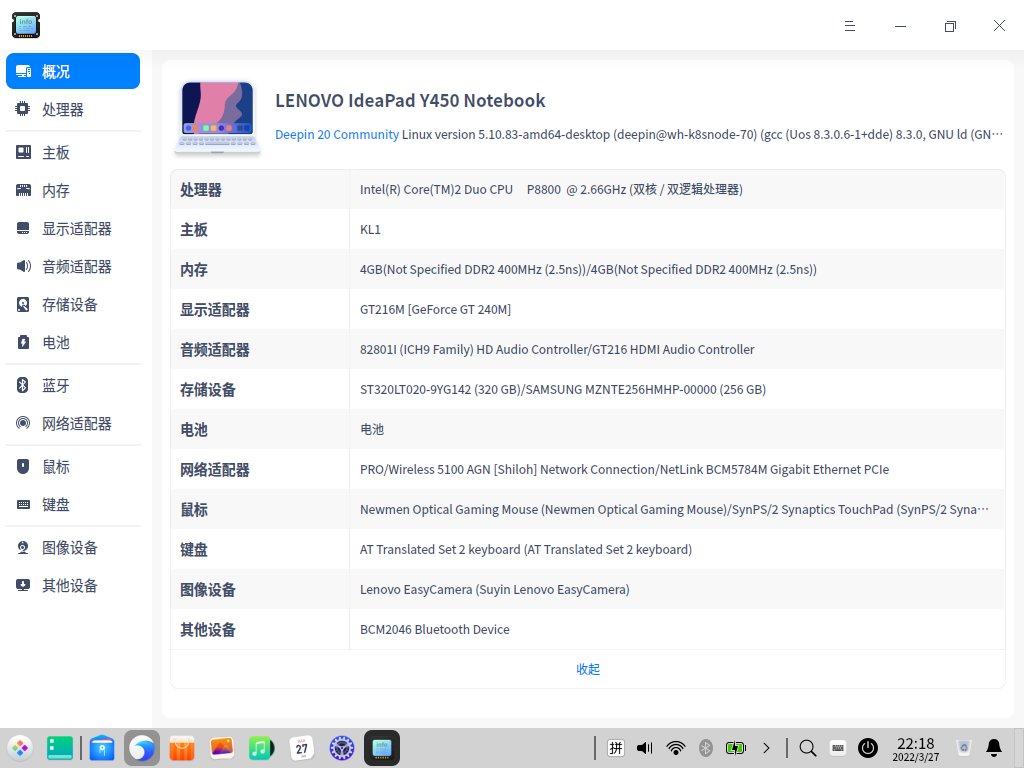Screen dimensions: 1024x768
Task: Click the 电池 battery icon in sidebar
Action: (x=23, y=342)
